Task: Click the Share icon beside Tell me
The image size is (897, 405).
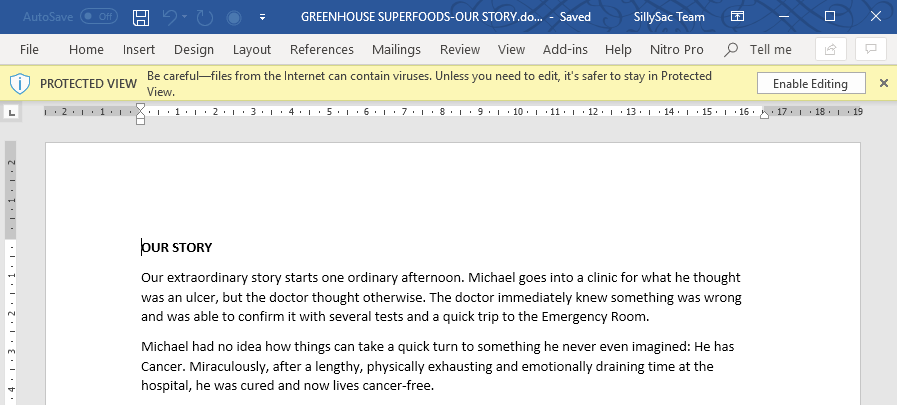Action: coord(831,50)
